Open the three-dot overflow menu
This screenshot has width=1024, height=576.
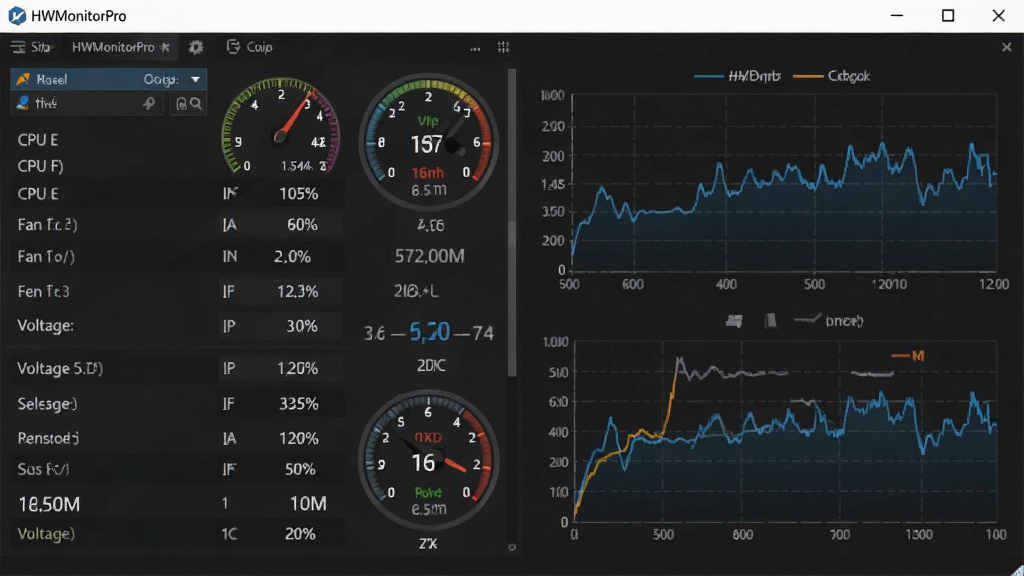point(475,48)
